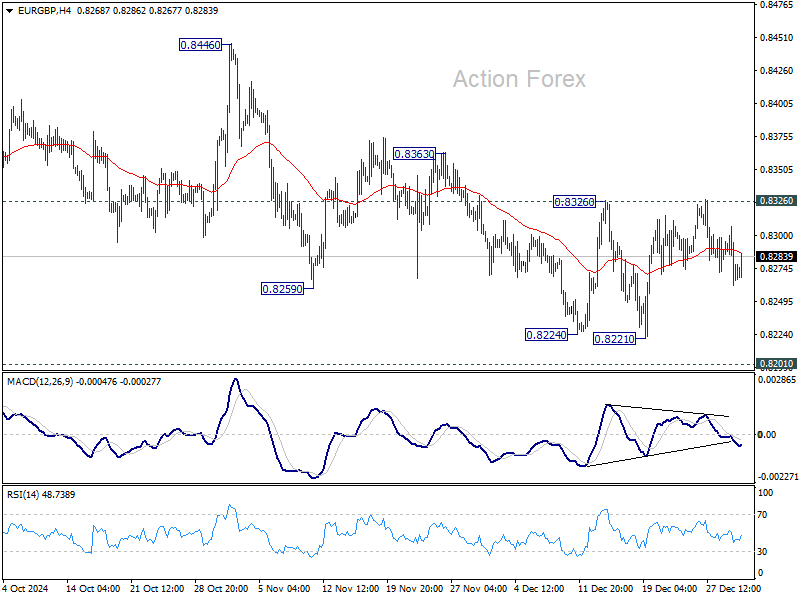Select the EURGBP,H4 symbol title text
The height and width of the screenshot is (600, 800).
tap(44, 11)
